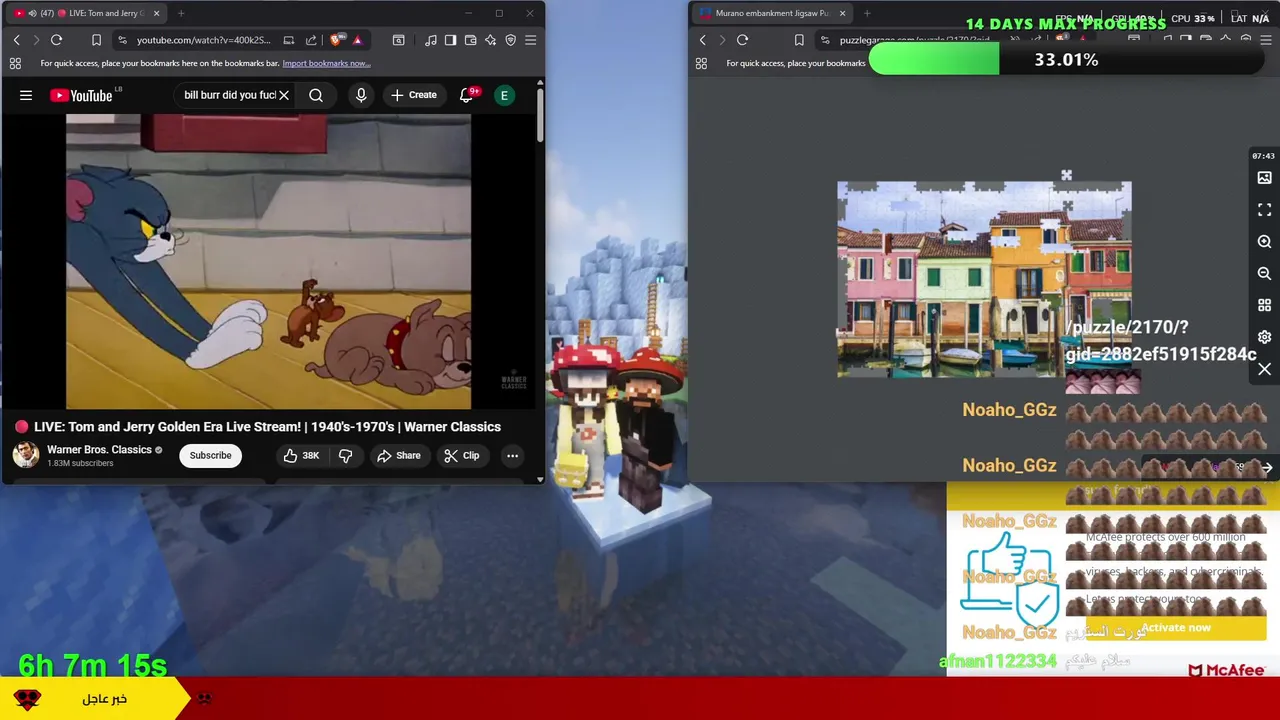Open the green E account avatar

[x=505, y=95]
